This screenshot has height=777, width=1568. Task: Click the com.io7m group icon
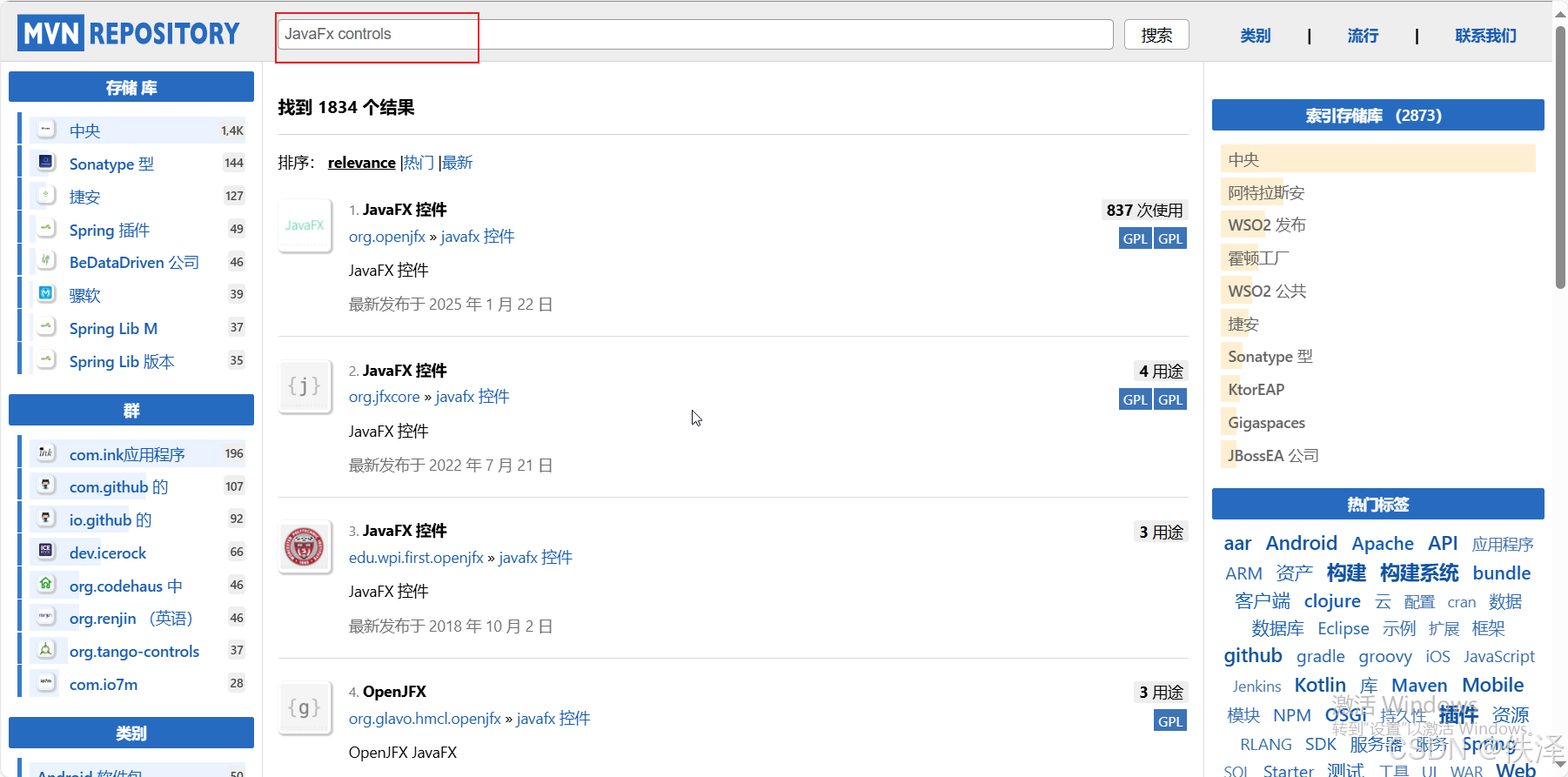click(x=46, y=683)
